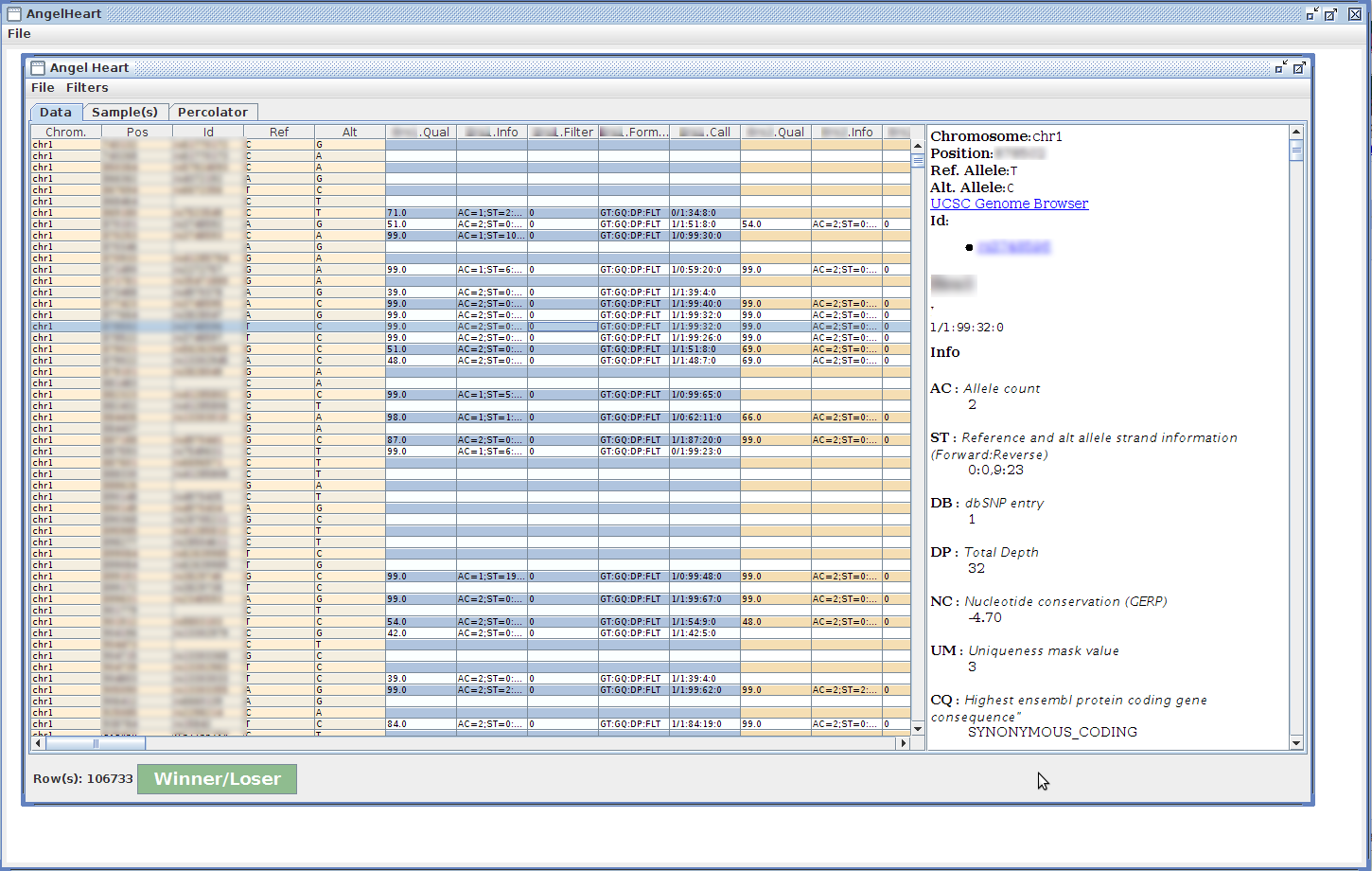Click the details panel scroll-down arrow
The width and height of the screenshot is (1372, 871).
point(1296,743)
